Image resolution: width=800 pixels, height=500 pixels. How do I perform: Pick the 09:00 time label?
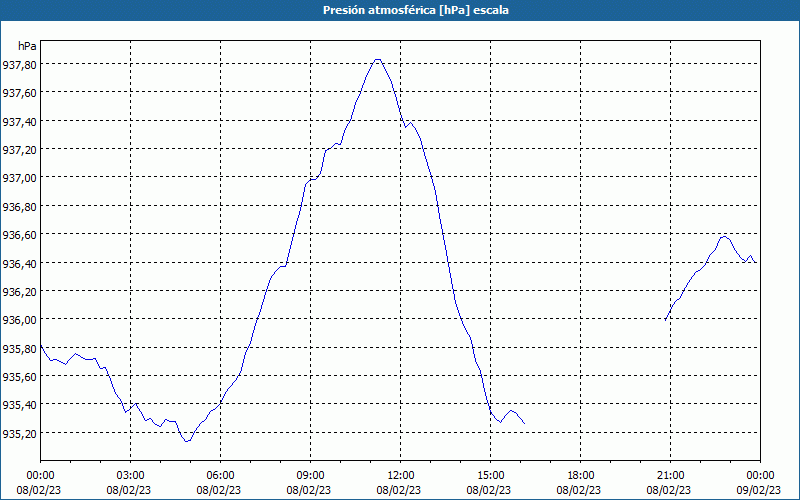[x=310, y=476]
